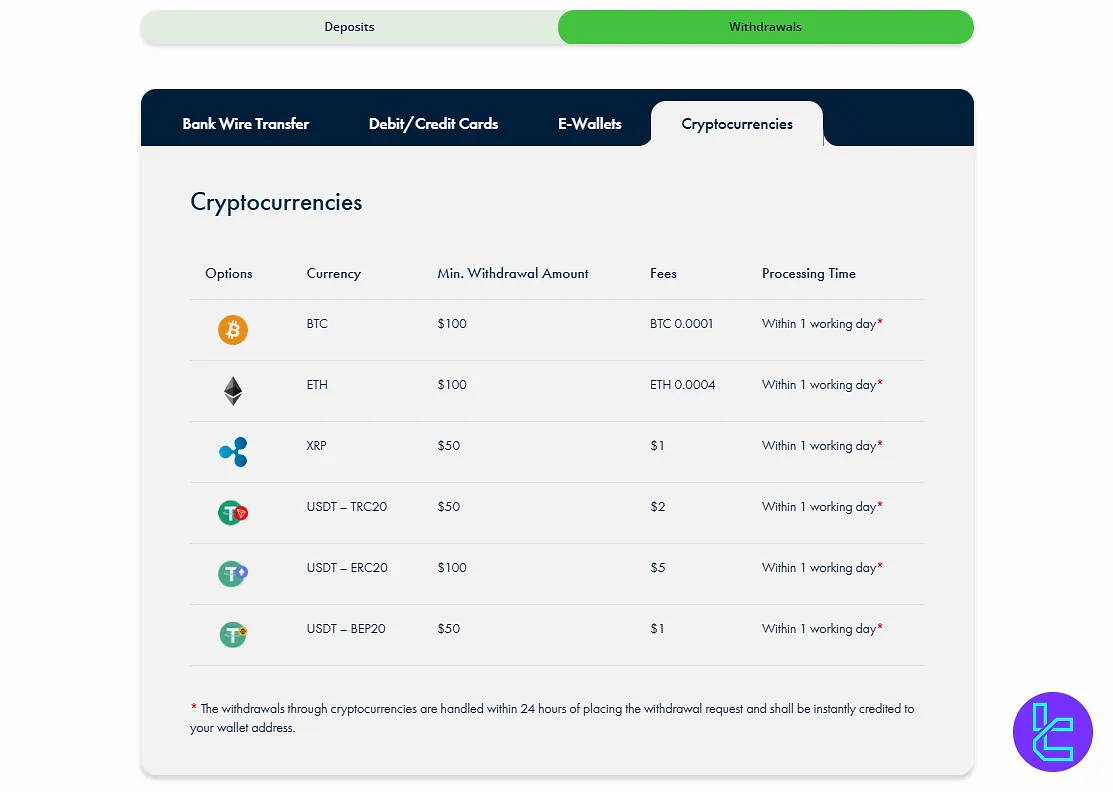Click the USDT TRC20 Tether icon
Viewport: 1113px width, 792px height.
tap(233, 512)
